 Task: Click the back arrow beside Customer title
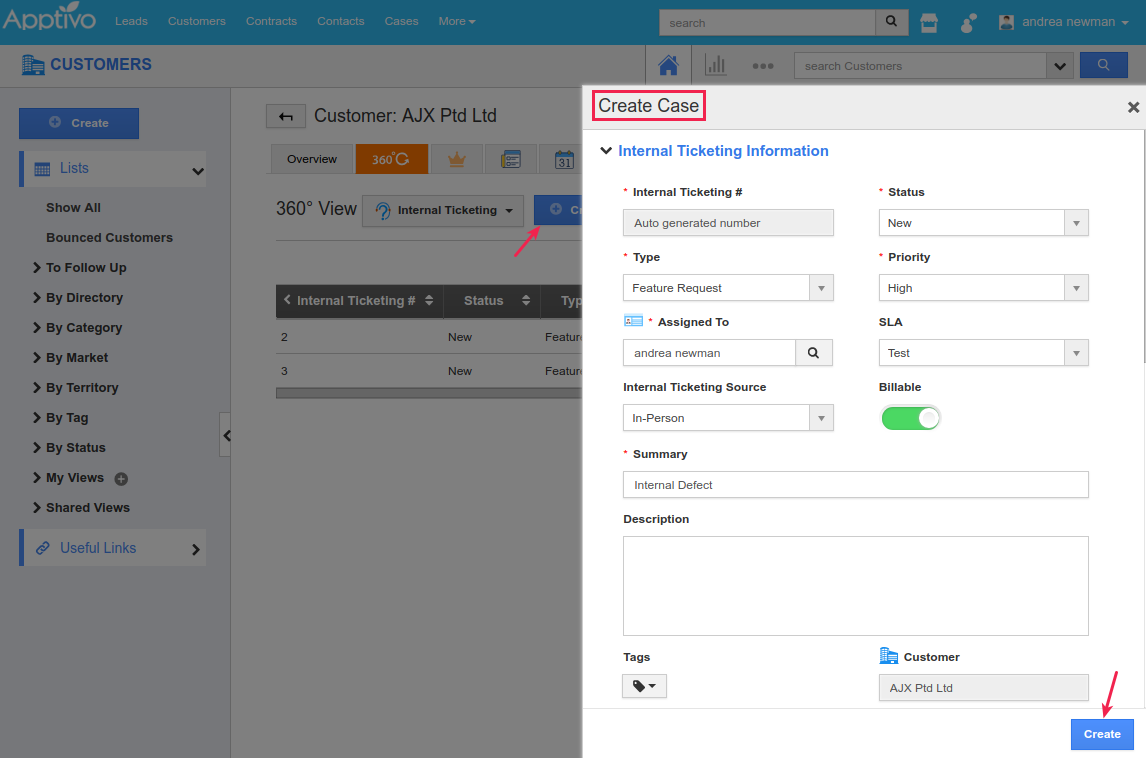coord(286,116)
